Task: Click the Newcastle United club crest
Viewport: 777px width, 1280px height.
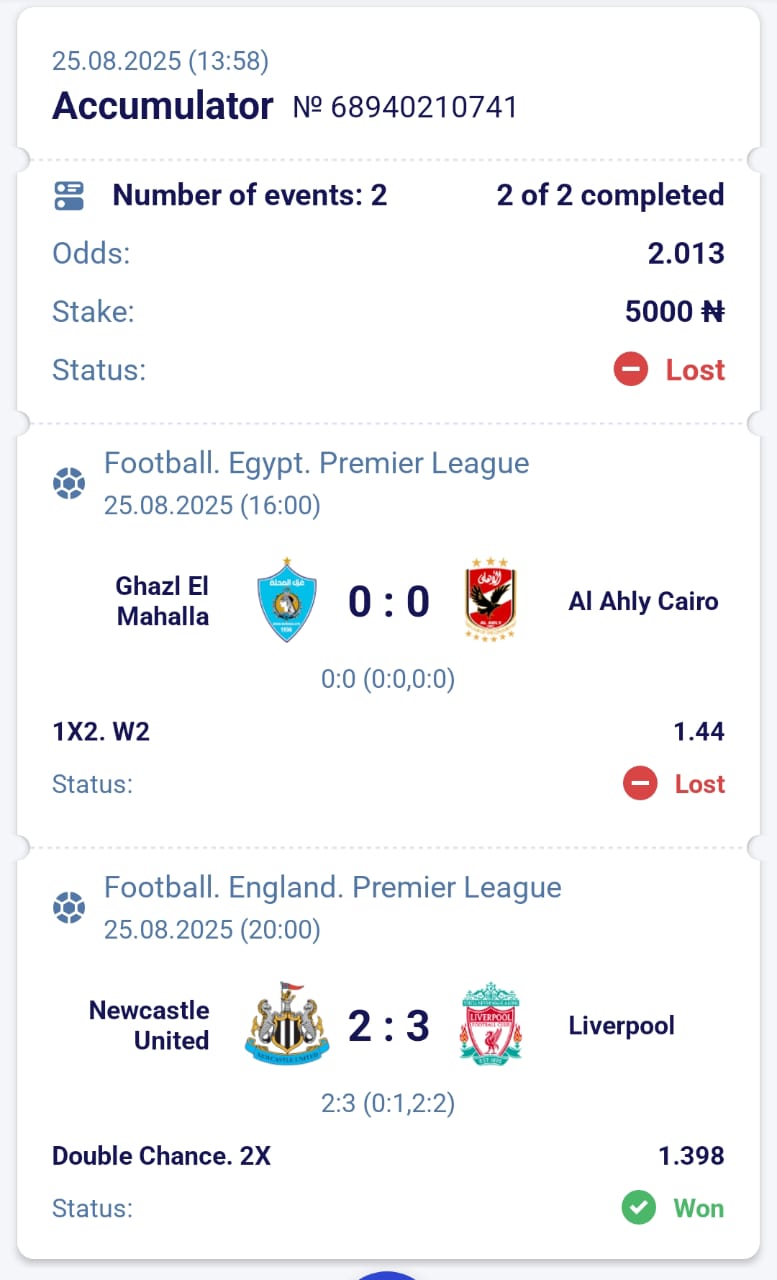Action: click(287, 1024)
